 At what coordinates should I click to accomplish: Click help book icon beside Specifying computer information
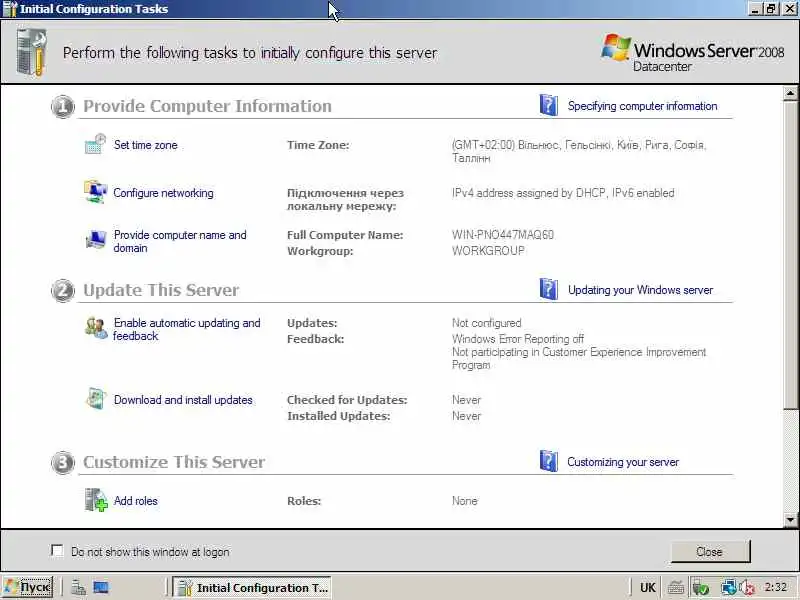(x=548, y=105)
